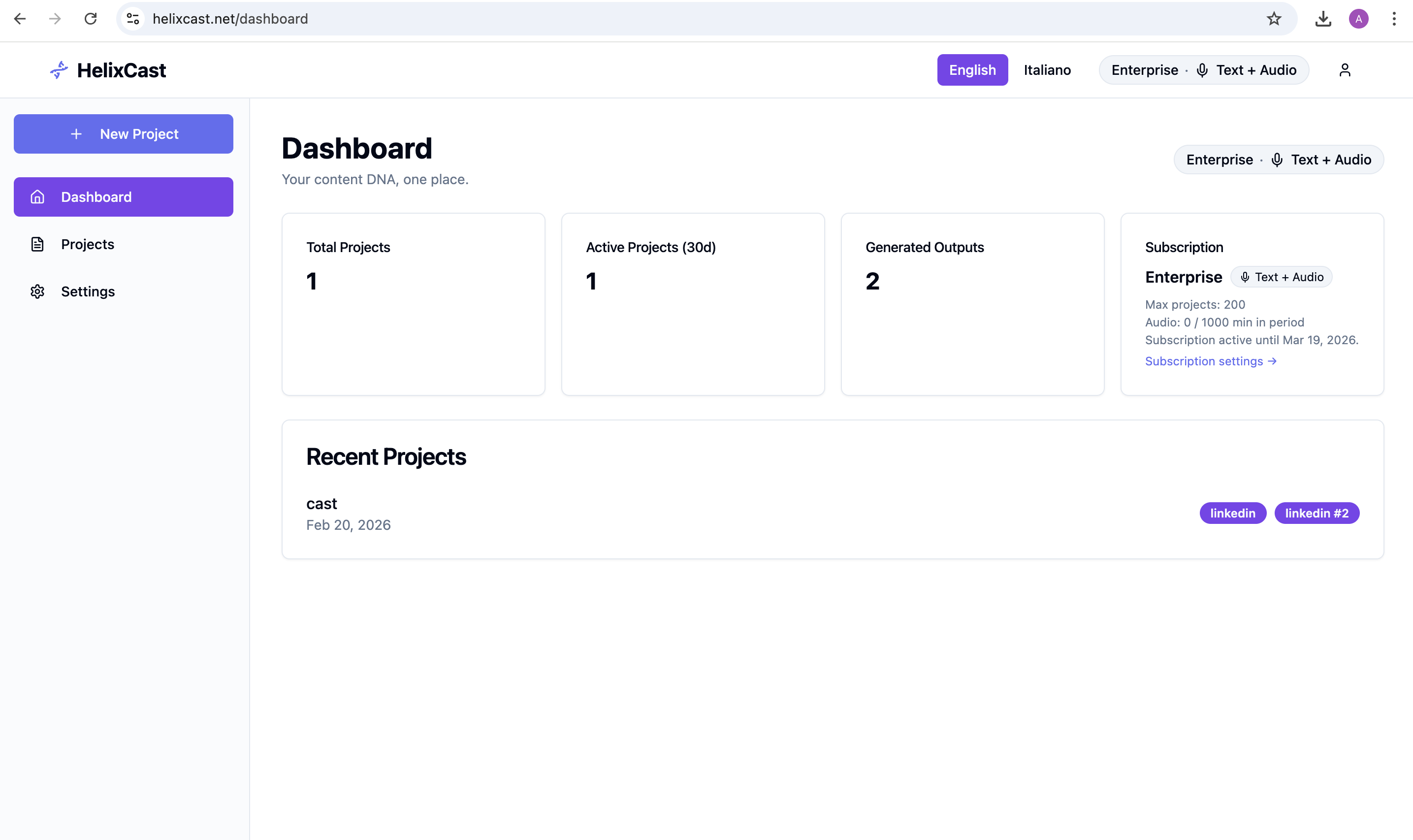The height and width of the screenshot is (840, 1413).
Task: Open the browser three-dot menu
Action: [x=1393, y=19]
